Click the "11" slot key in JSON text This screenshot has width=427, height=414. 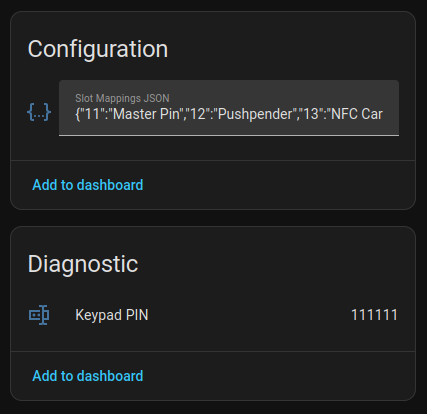click(x=93, y=114)
